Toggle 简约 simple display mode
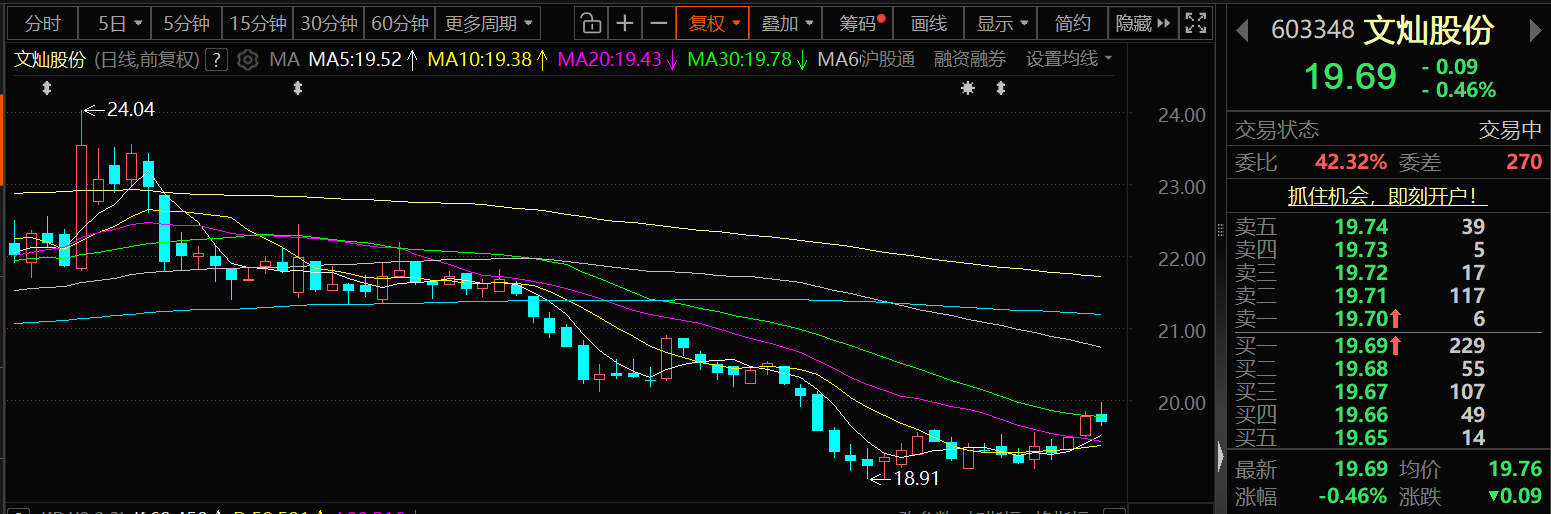The width and height of the screenshot is (1551, 514). click(x=1072, y=23)
